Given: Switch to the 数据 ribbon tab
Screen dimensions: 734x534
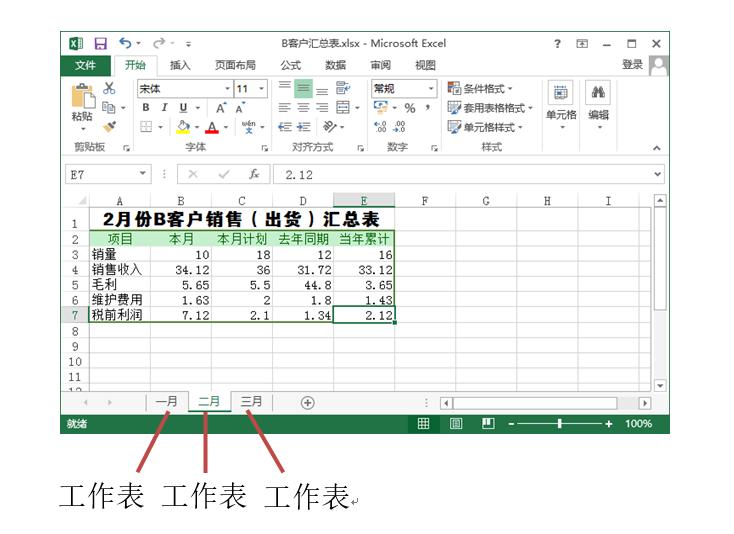Looking at the screenshot, I should (x=336, y=65).
